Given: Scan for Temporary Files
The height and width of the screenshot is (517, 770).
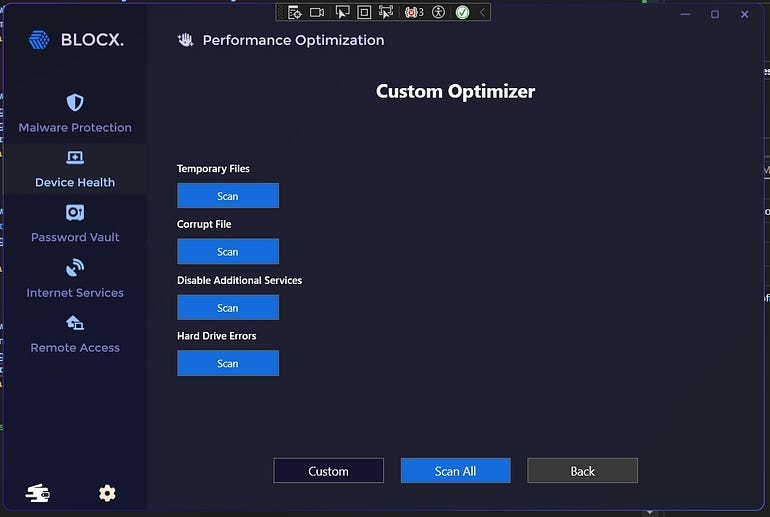Looking at the screenshot, I should click(x=228, y=196).
